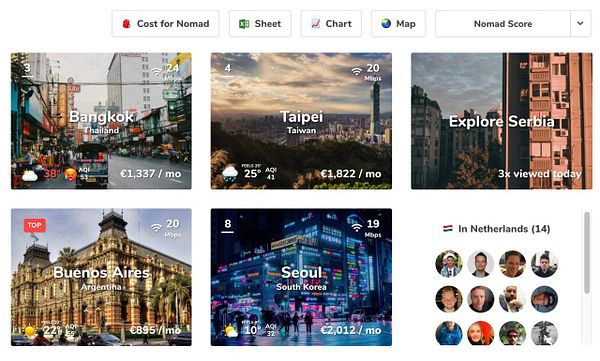Click the rain cloud weather icon on Taipei

(230, 174)
